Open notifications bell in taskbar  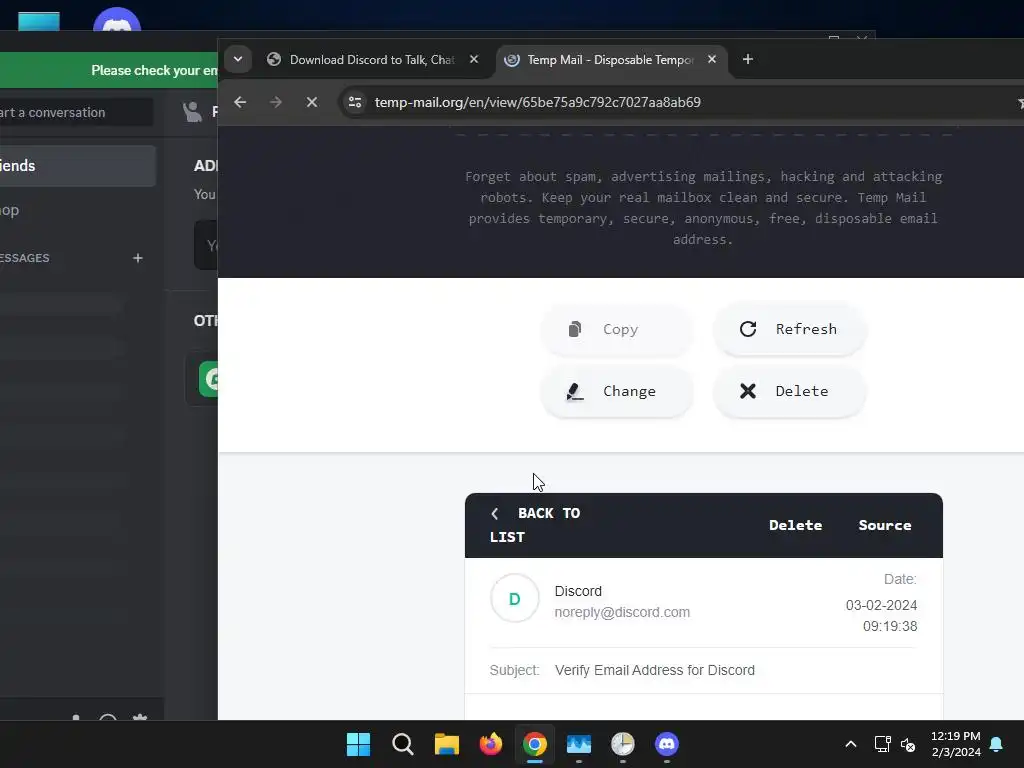996,744
